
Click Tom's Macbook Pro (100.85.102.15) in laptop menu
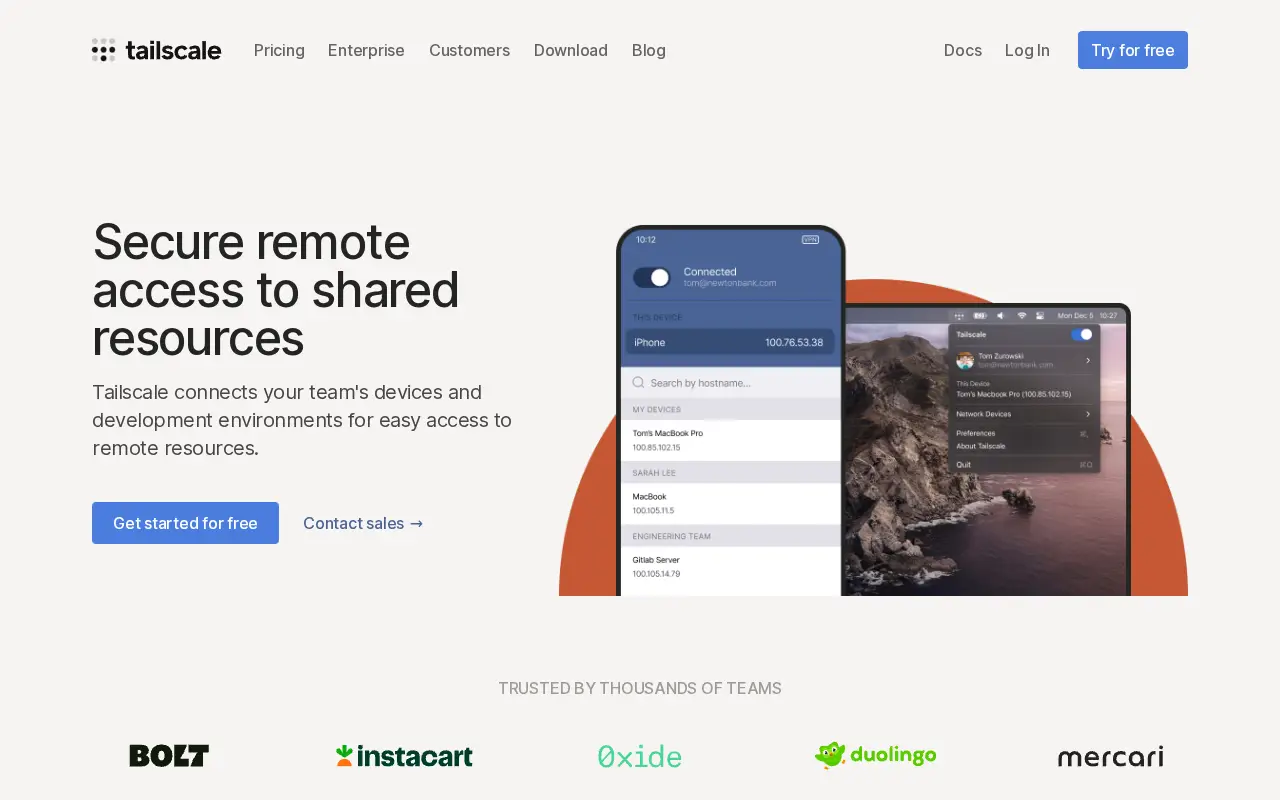(1013, 394)
